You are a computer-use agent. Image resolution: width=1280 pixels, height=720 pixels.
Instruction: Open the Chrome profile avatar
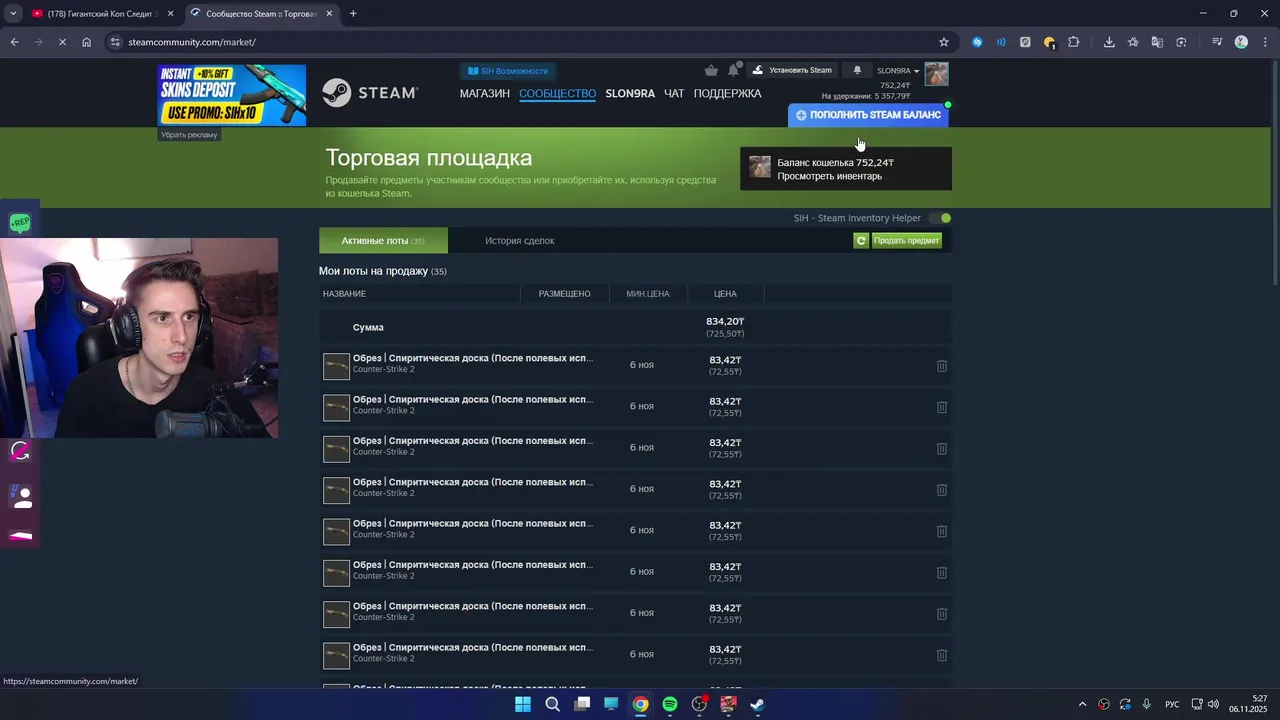pos(1241,42)
